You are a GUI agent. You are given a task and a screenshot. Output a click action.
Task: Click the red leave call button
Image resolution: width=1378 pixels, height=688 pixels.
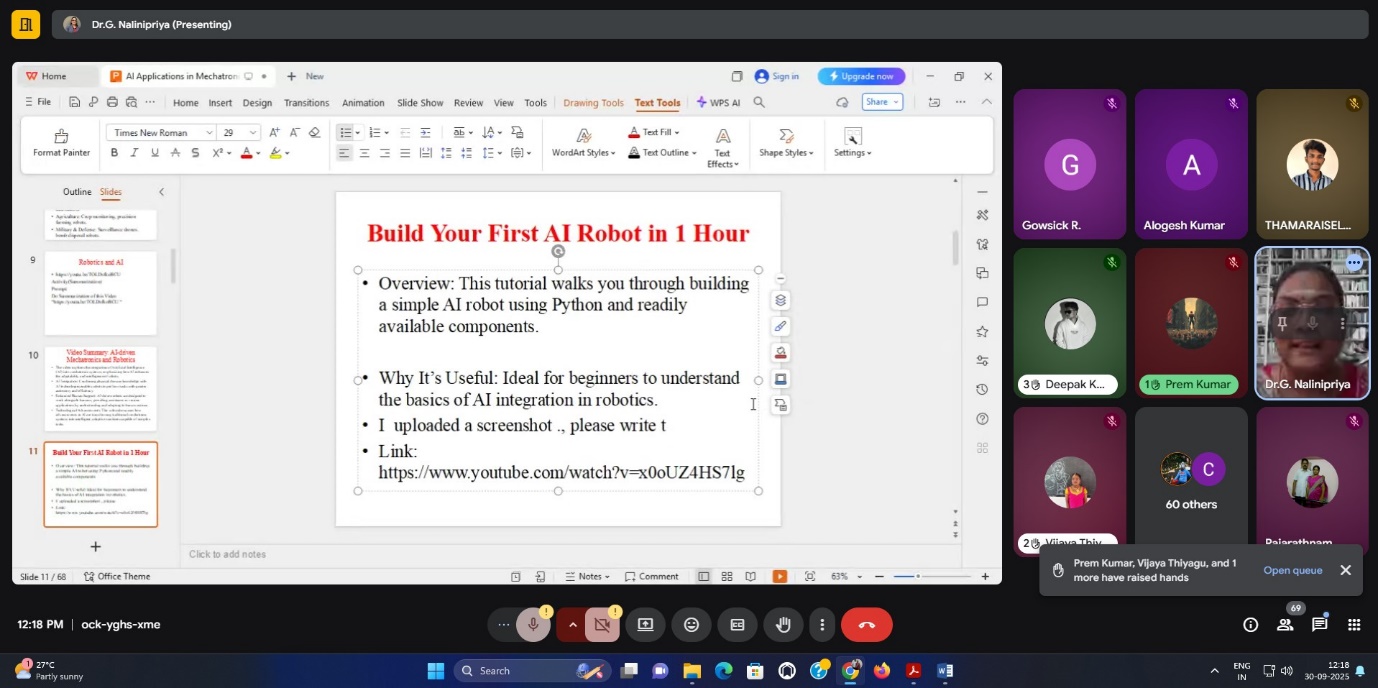[866, 625]
